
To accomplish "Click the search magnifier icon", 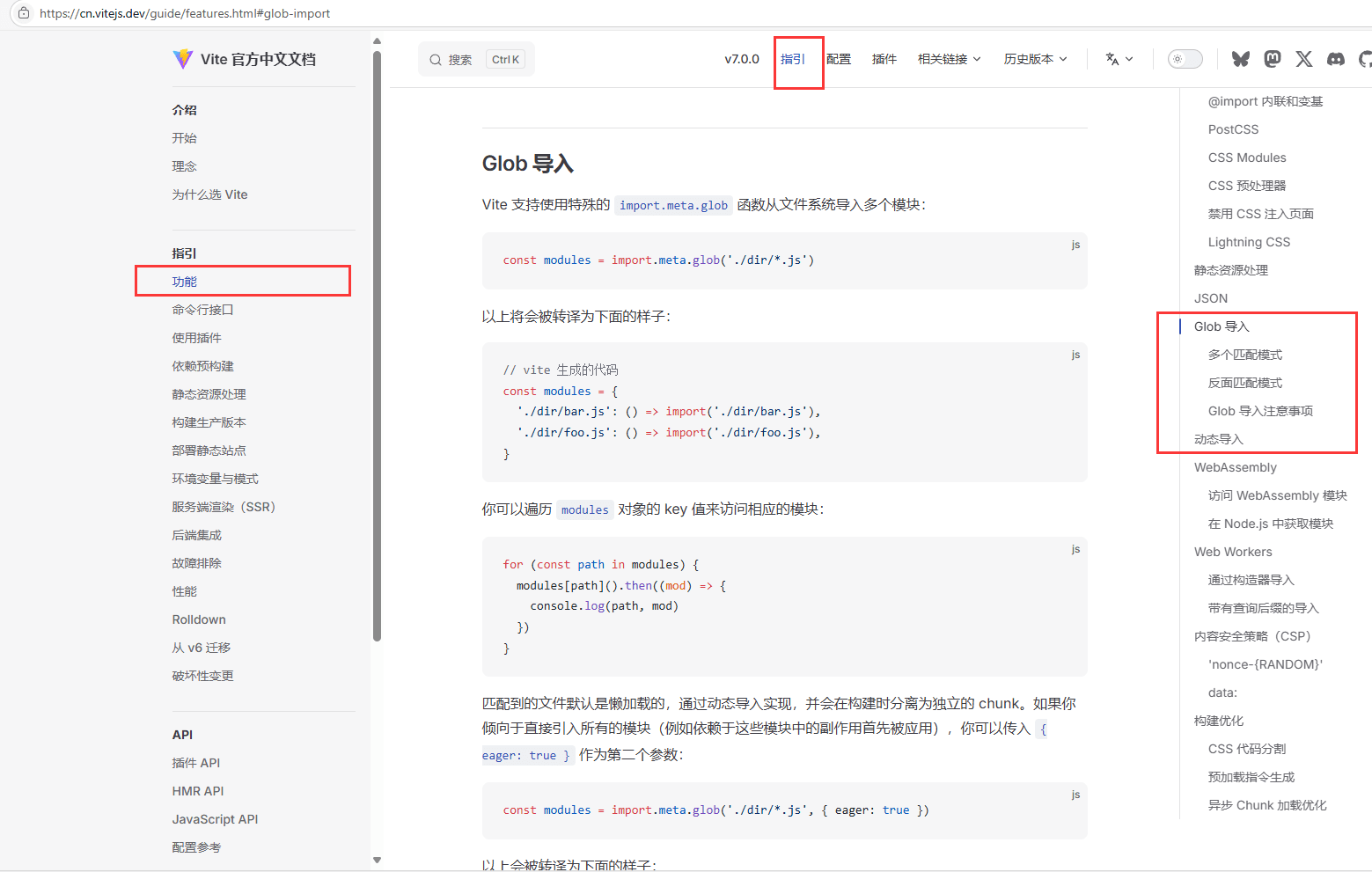I will [436, 60].
